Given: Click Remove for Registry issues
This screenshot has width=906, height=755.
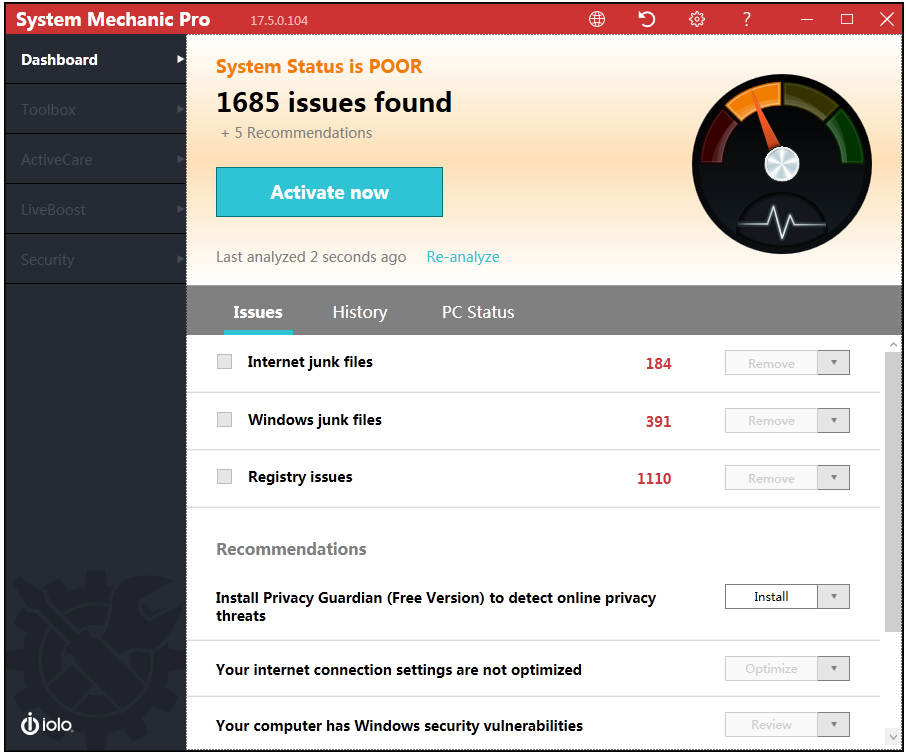Looking at the screenshot, I should (x=771, y=478).
